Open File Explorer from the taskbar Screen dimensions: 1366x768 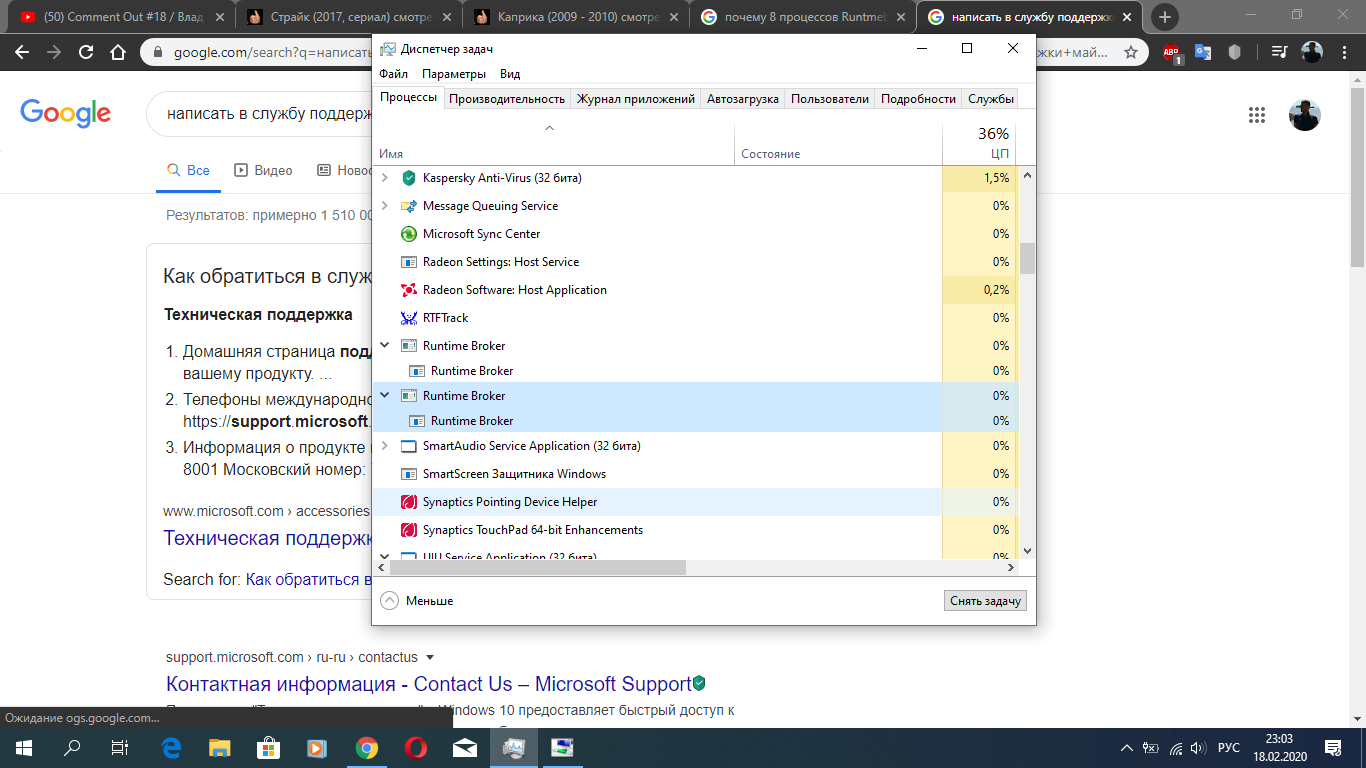pyautogui.click(x=220, y=747)
